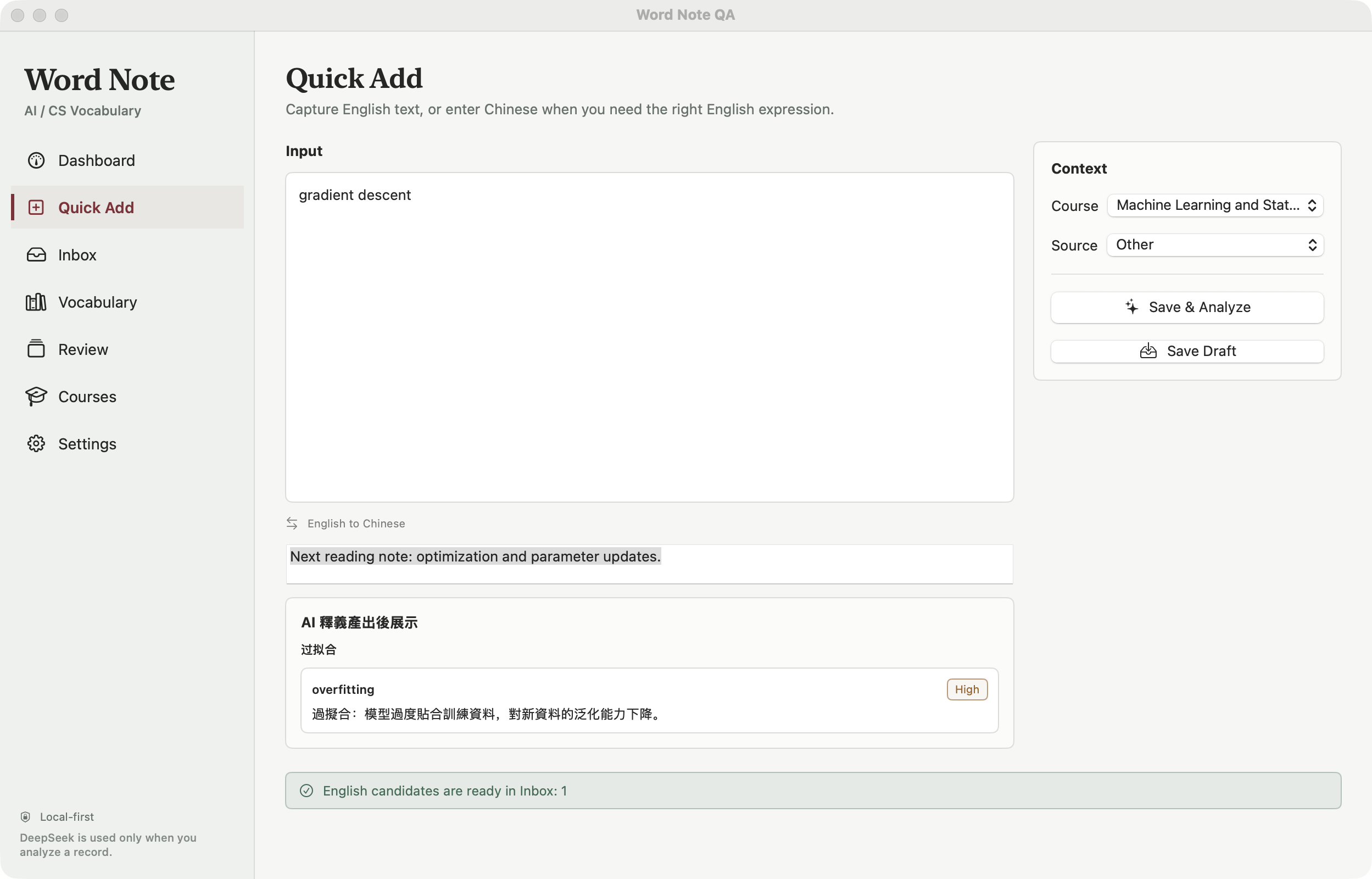Click the Context panel heading
This screenshot has height=879, width=1372.
pyautogui.click(x=1079, y=168)
